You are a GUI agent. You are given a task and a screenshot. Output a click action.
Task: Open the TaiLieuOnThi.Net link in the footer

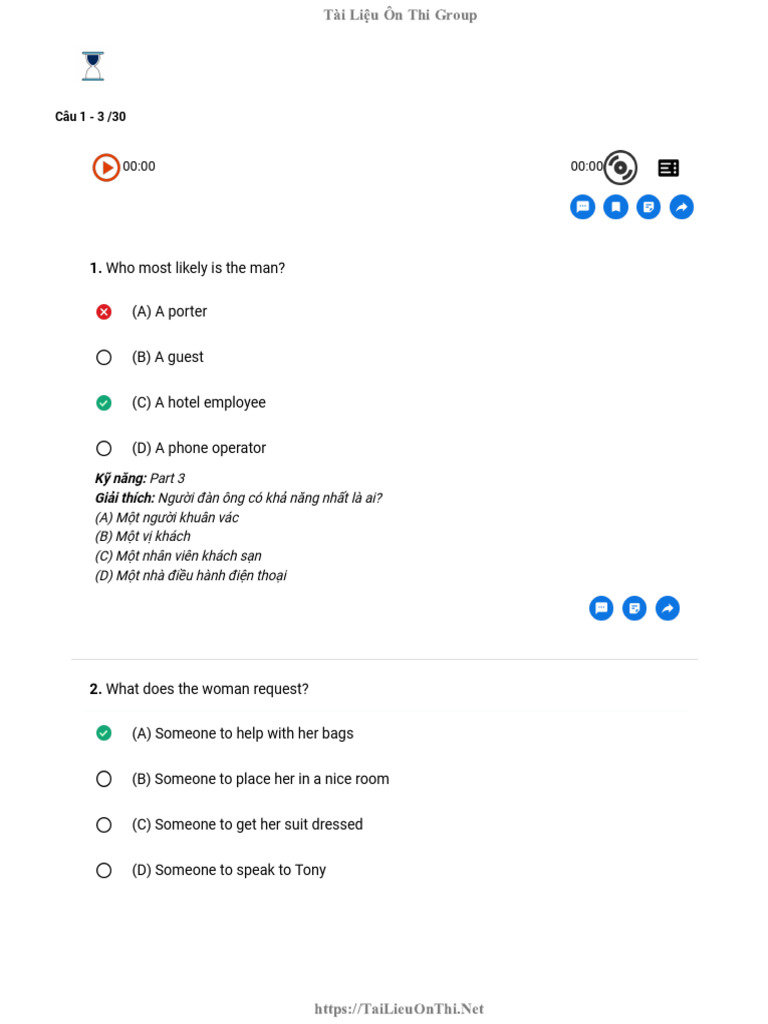[x=399, y=1009]
